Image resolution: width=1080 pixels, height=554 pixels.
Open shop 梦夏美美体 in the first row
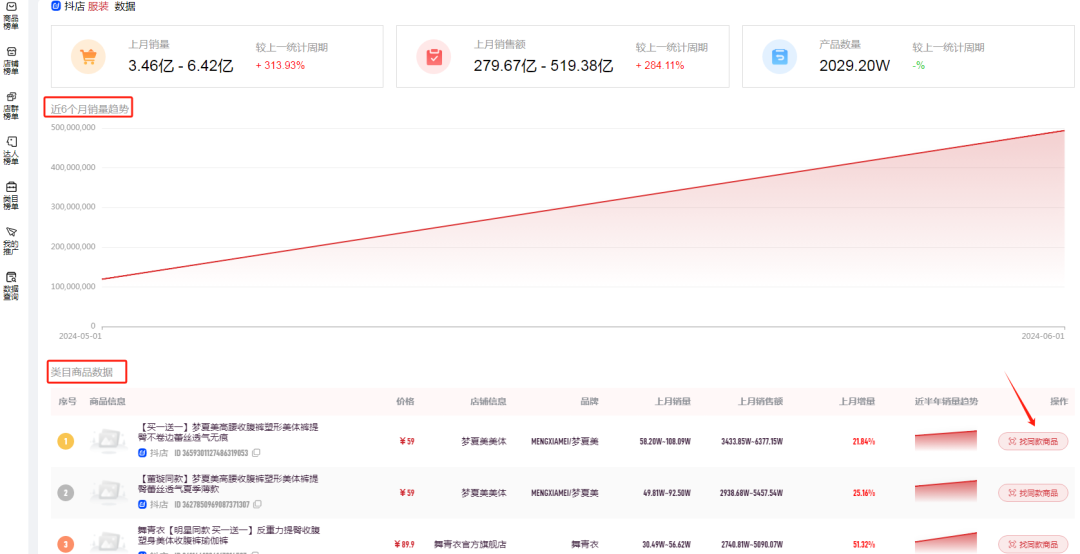point(484,441)
